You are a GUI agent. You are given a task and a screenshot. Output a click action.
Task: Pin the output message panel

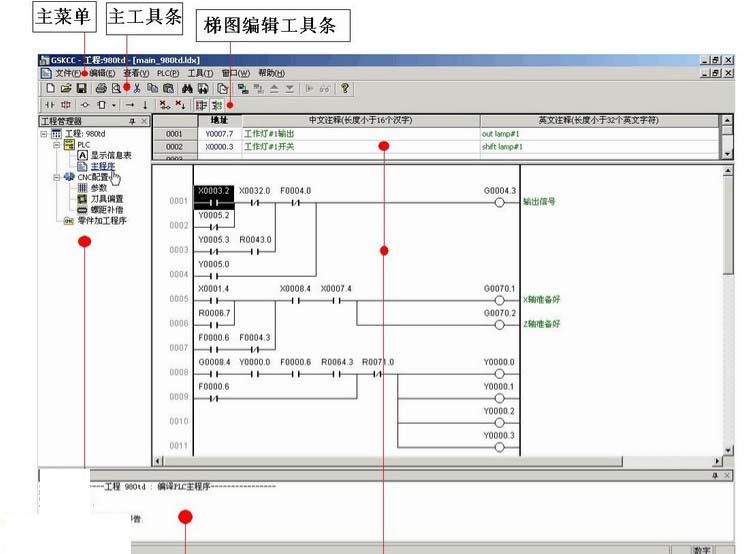tap(715, 475)
